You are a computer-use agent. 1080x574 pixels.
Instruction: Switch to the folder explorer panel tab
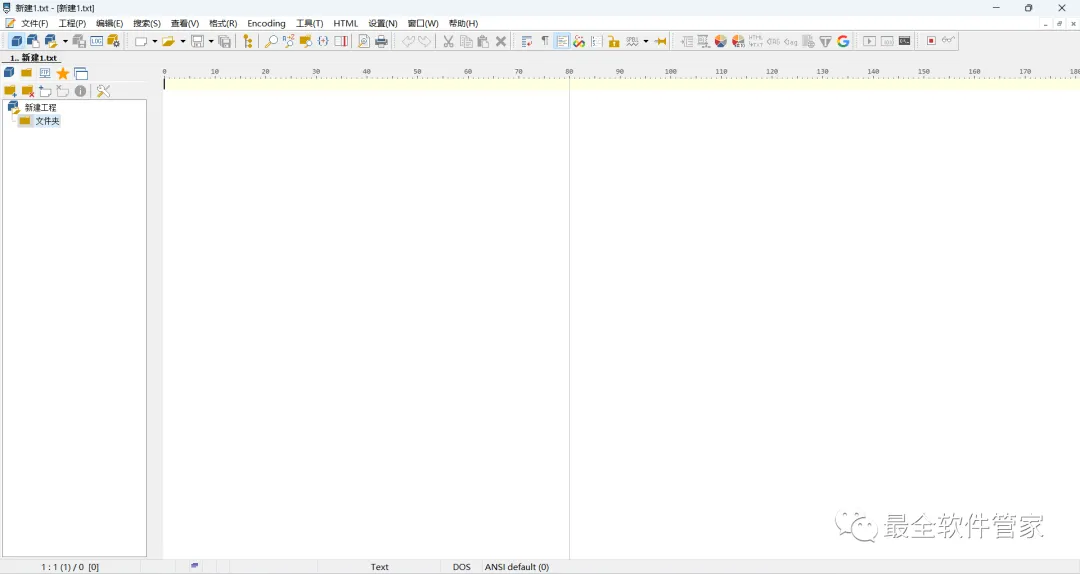[26, 73]
